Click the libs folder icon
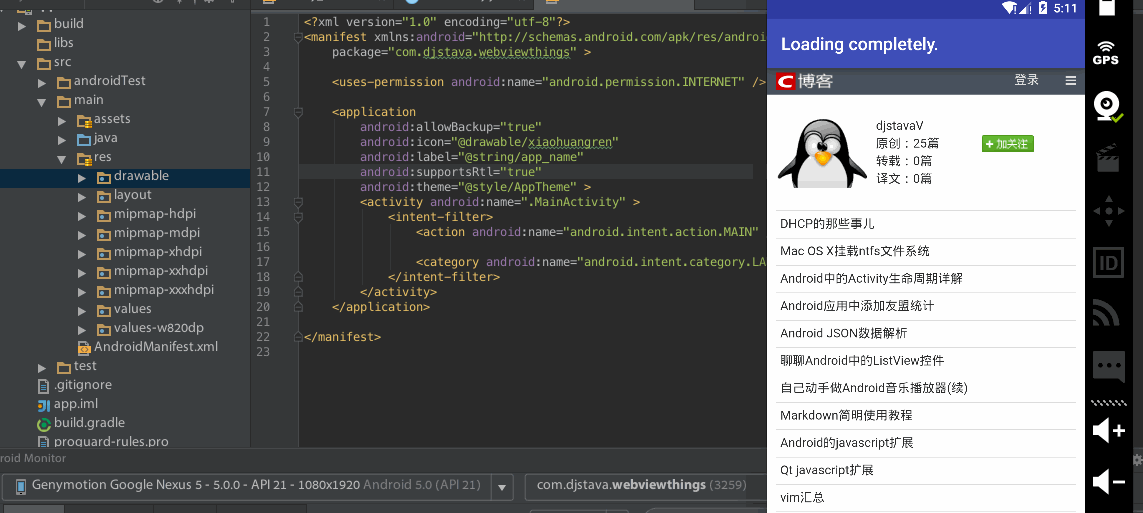The height and width of the screenshot is (513, 1143). 44,44
